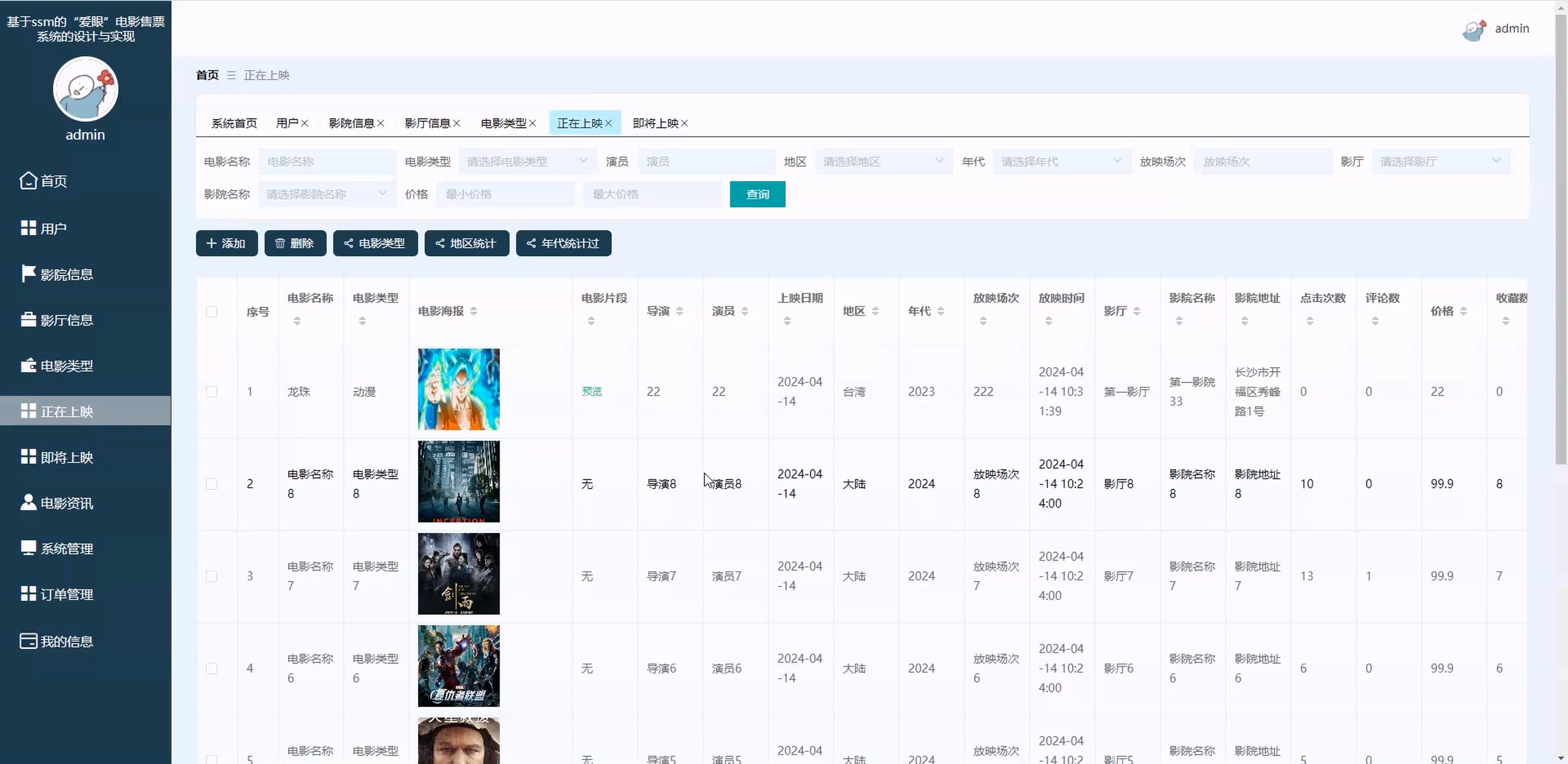Click the 复仇者联盟 poster thumbnail
The width and height of the screenshot is (1568, 764).
(458, 666)
